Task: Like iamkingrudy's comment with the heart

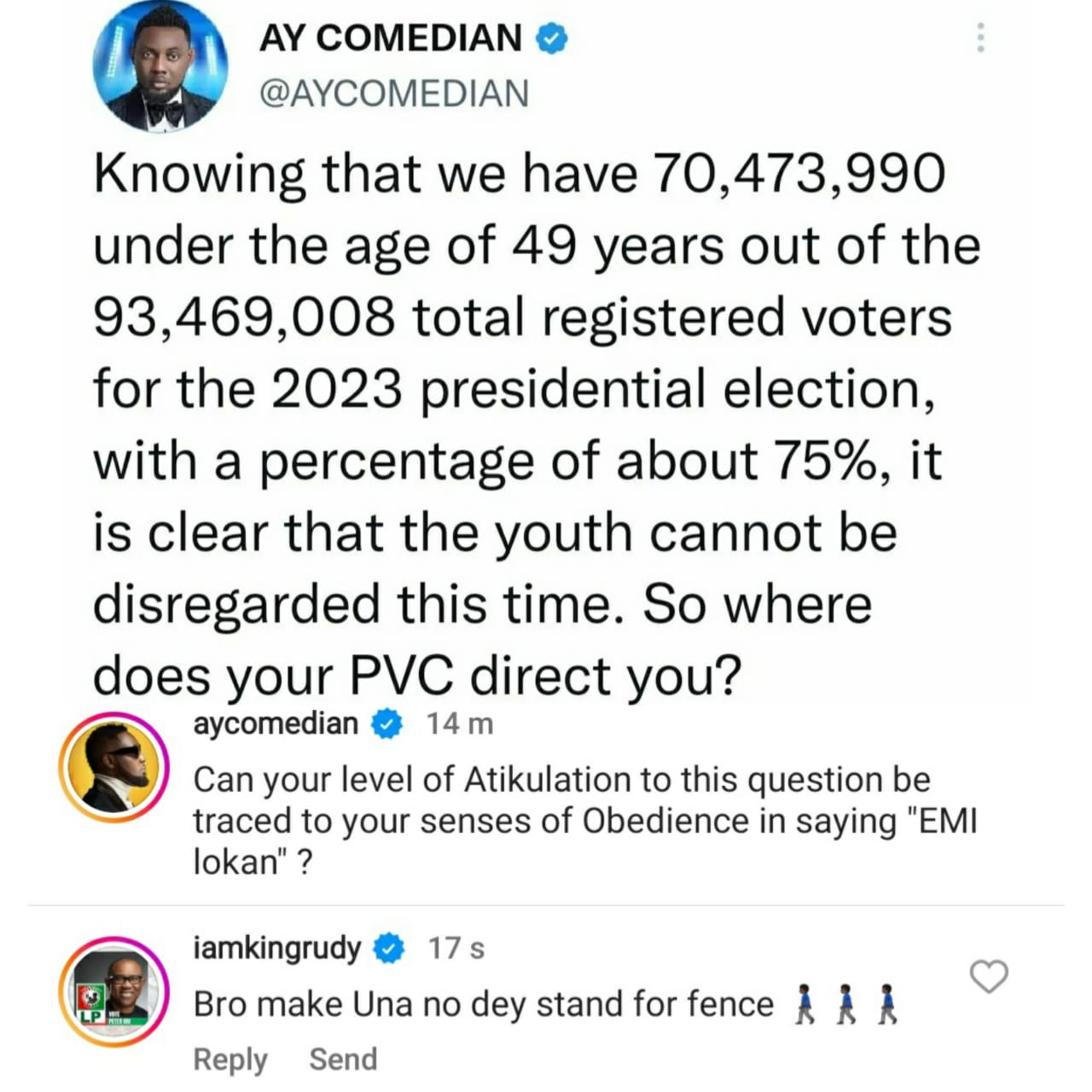Action: [989, 976]
